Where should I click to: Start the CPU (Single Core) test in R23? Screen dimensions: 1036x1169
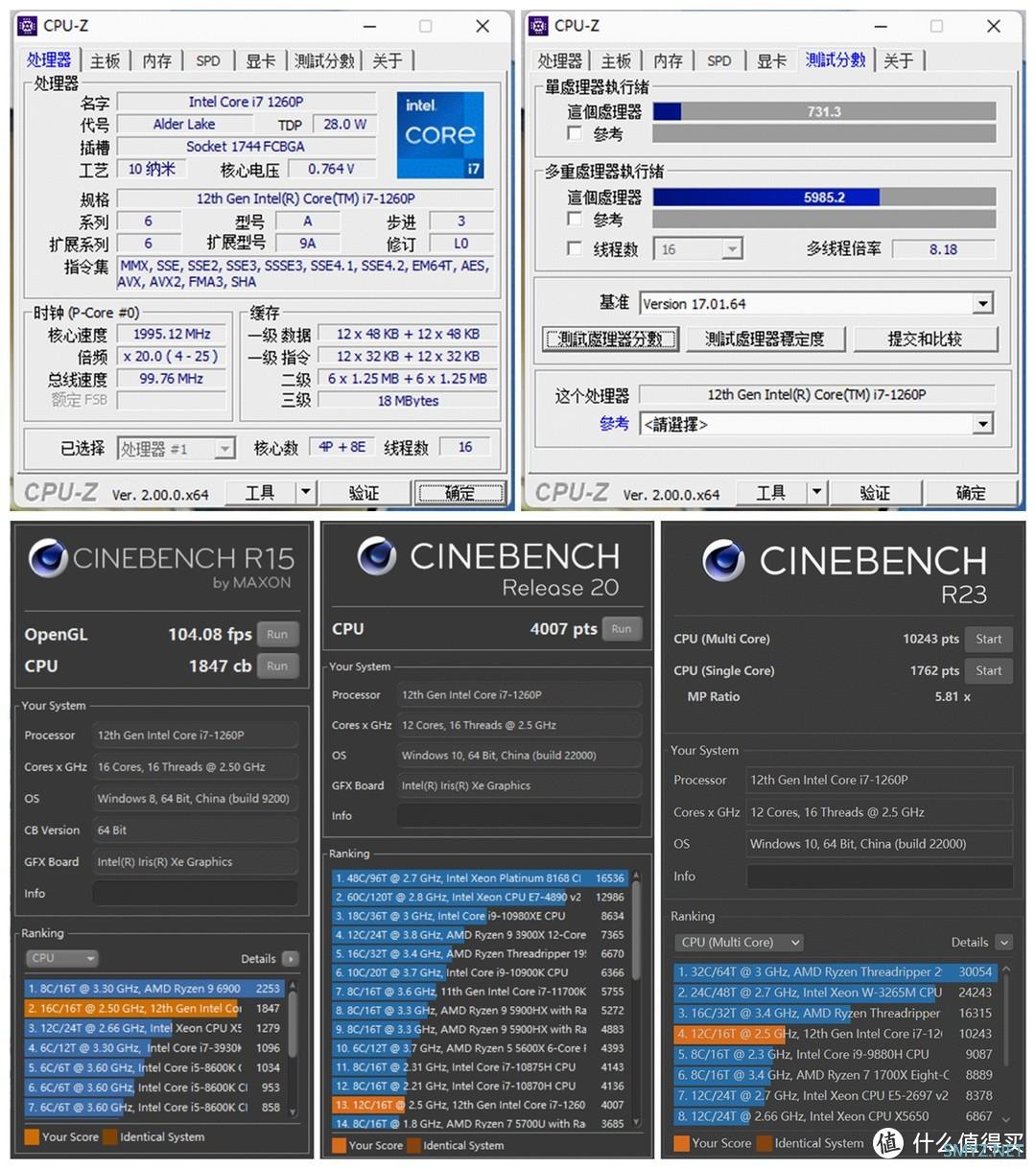988,670
